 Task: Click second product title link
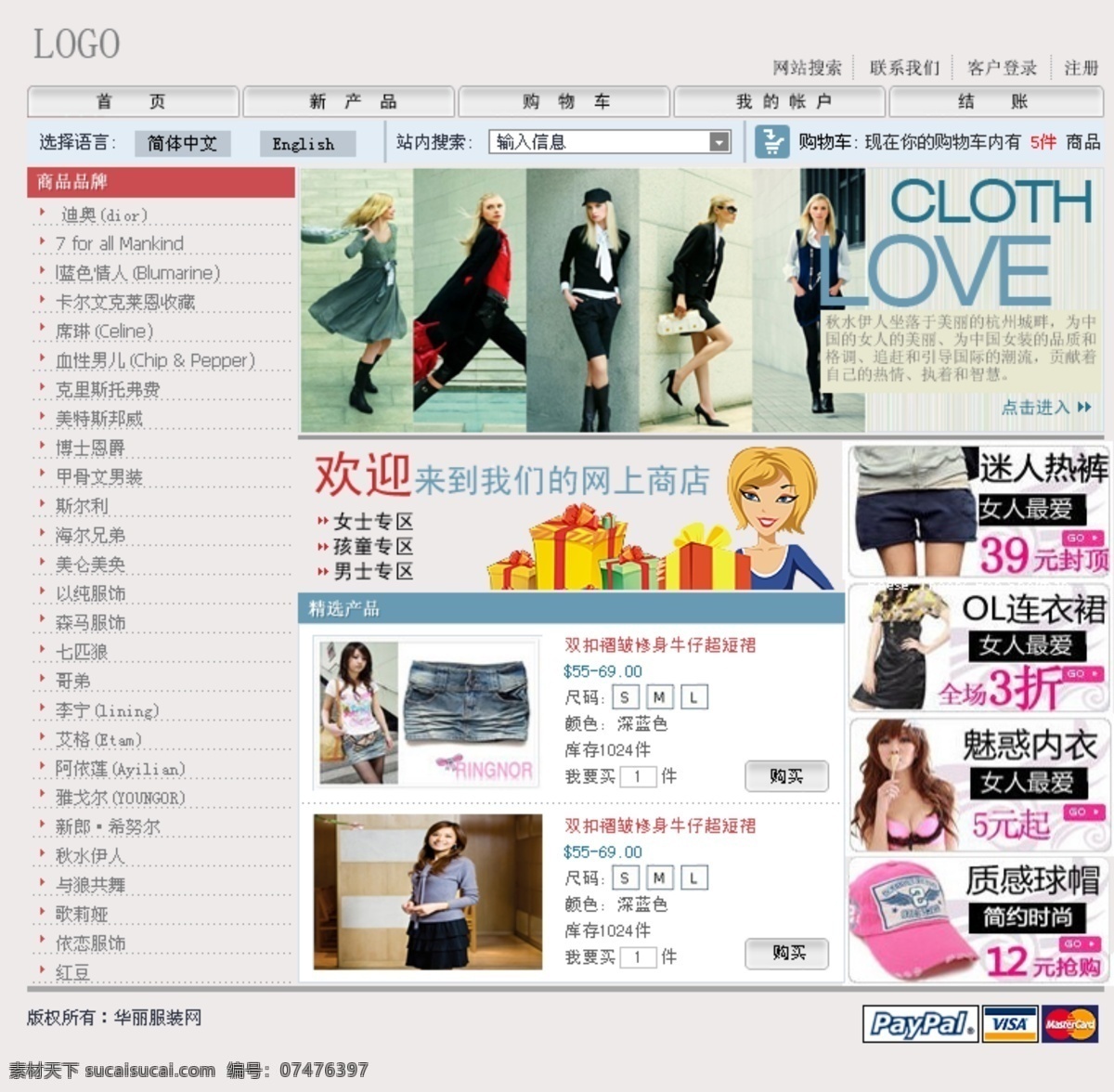pos(660,825)
